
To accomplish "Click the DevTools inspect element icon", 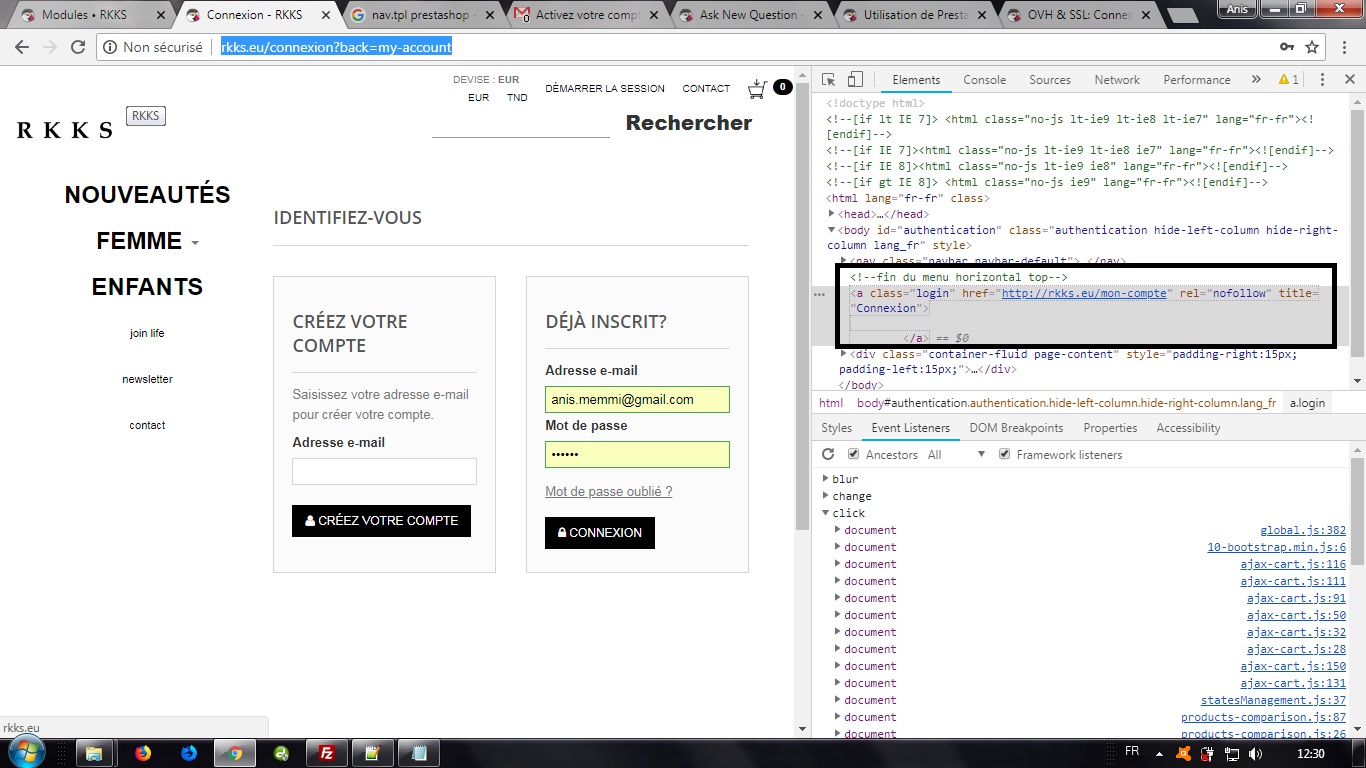I will point(829,80).
